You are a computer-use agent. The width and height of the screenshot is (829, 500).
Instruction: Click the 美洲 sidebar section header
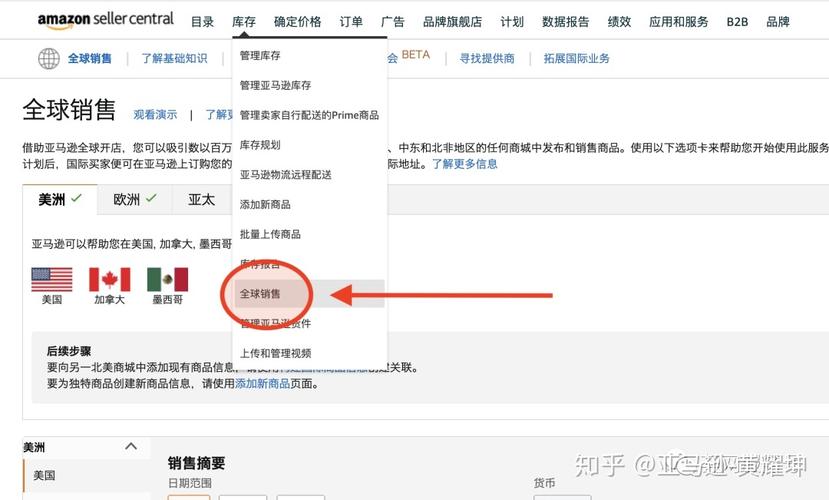86,447
